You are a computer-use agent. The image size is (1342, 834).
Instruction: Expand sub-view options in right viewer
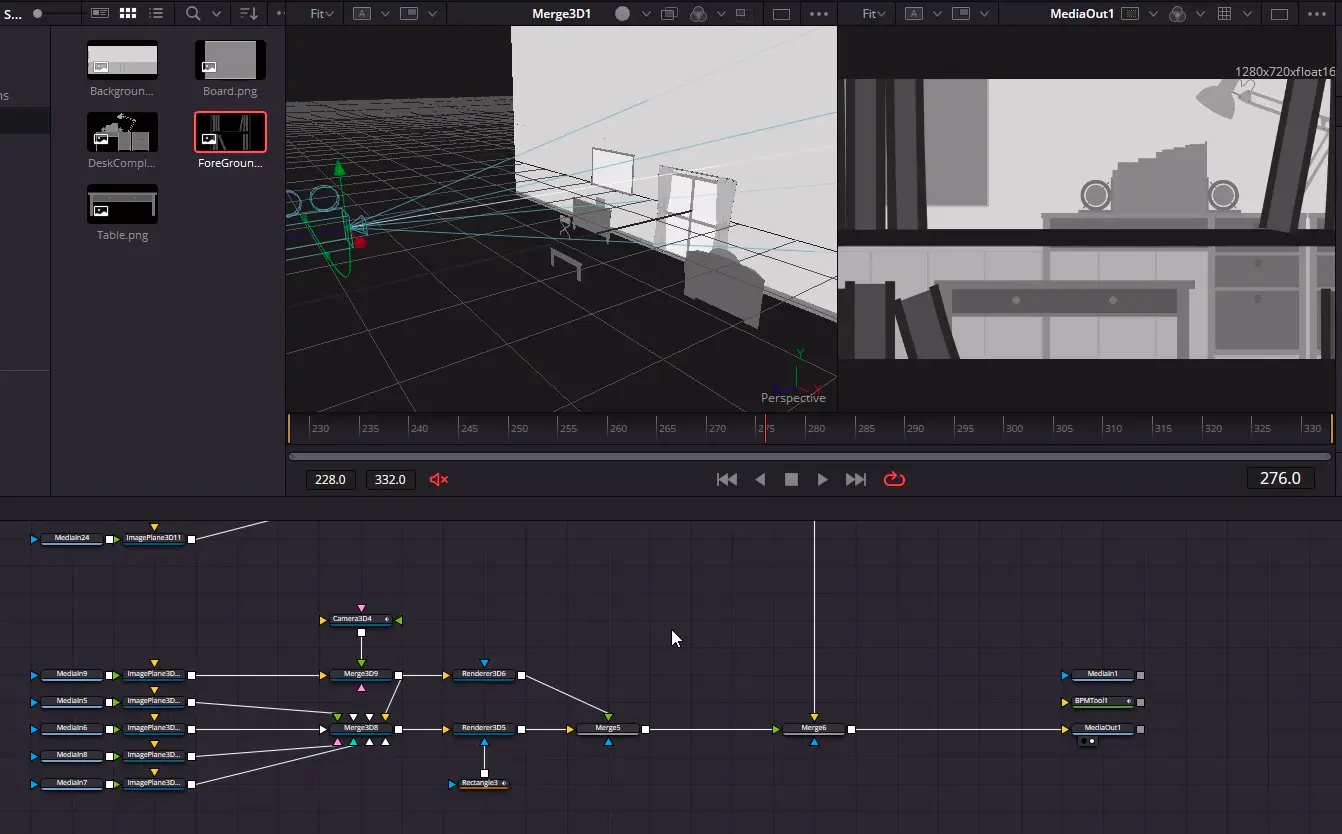984,14
